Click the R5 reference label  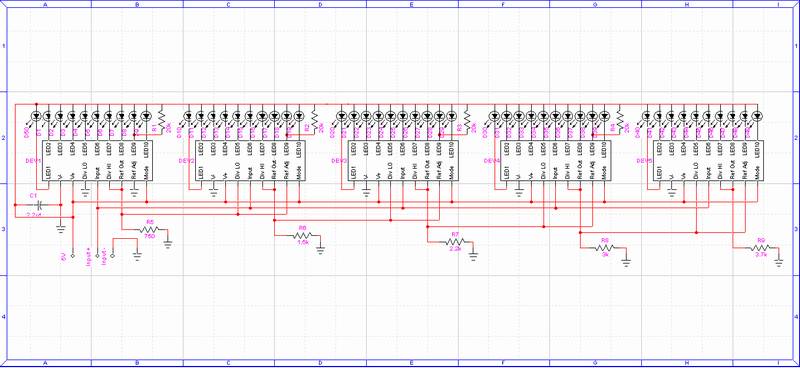[150, 222]
